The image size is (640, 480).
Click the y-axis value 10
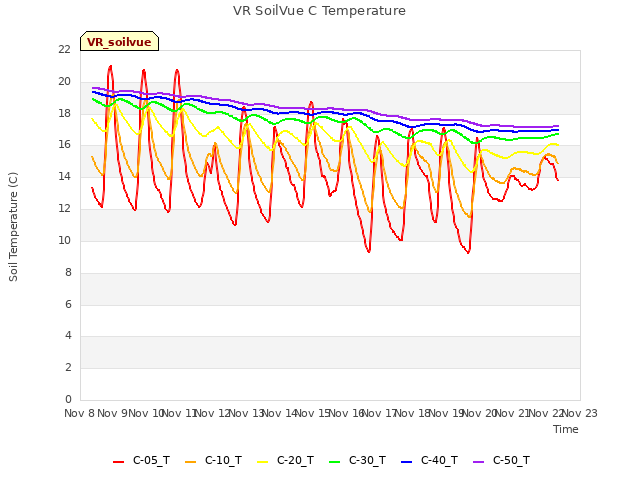pos(64,240)
